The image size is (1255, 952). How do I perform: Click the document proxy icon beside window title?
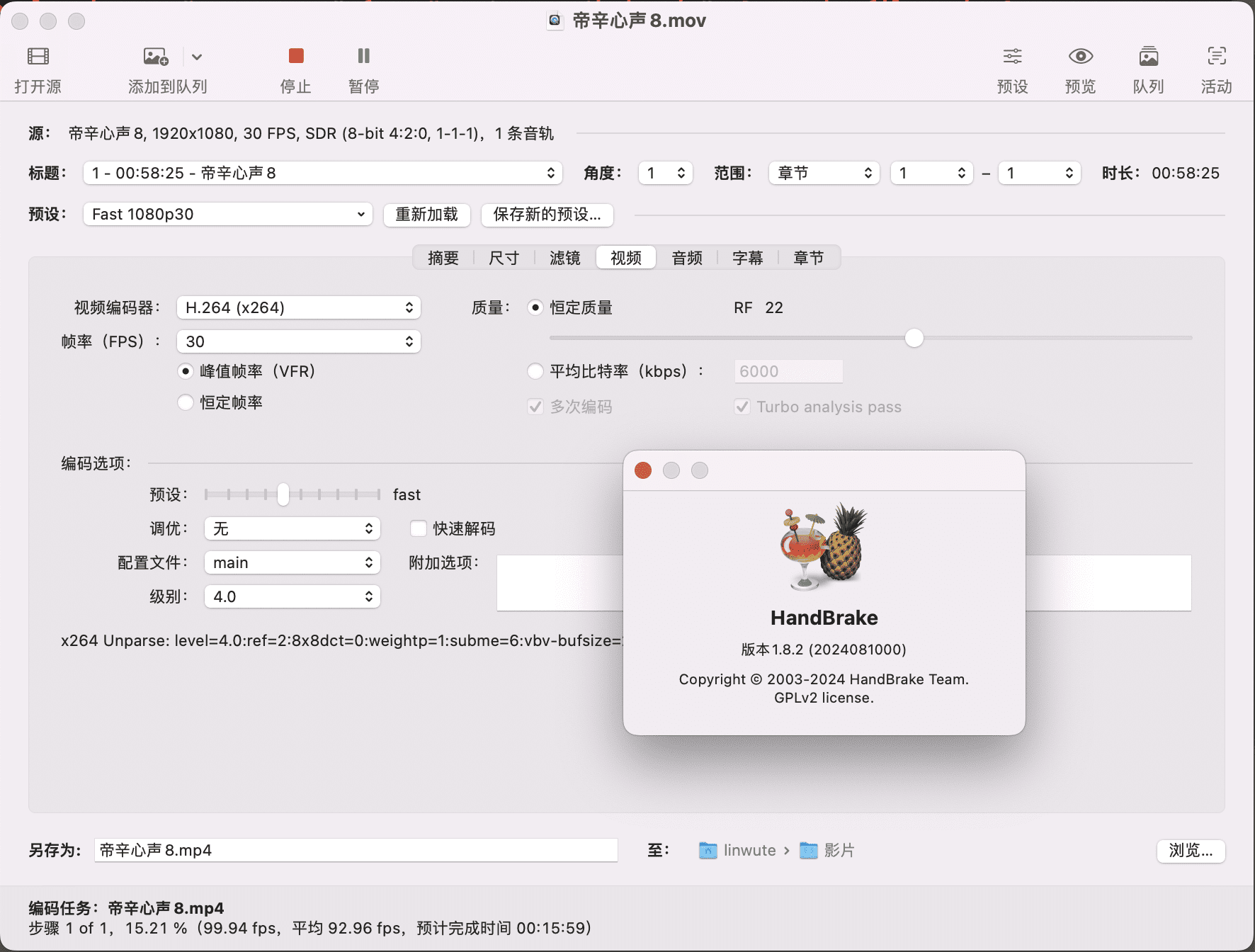pyautogui.click(x=555, y=21)
